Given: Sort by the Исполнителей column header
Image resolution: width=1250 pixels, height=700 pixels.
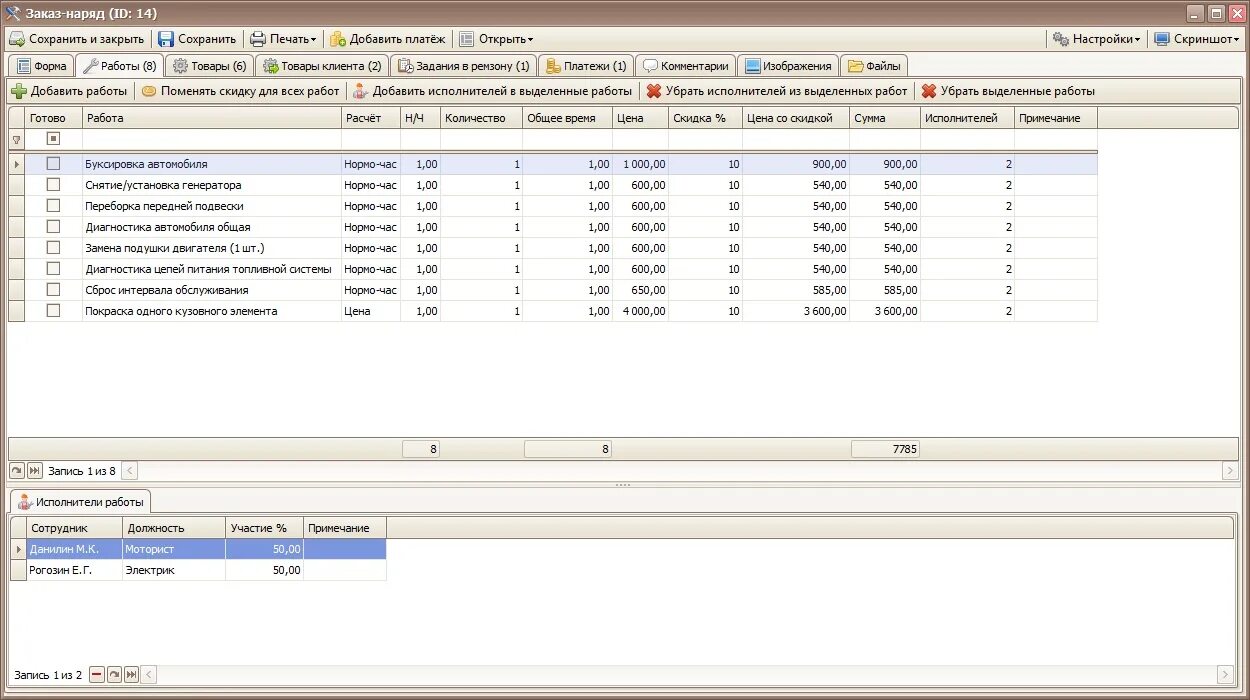Looking at the screenshot, I should coord(968,118).
